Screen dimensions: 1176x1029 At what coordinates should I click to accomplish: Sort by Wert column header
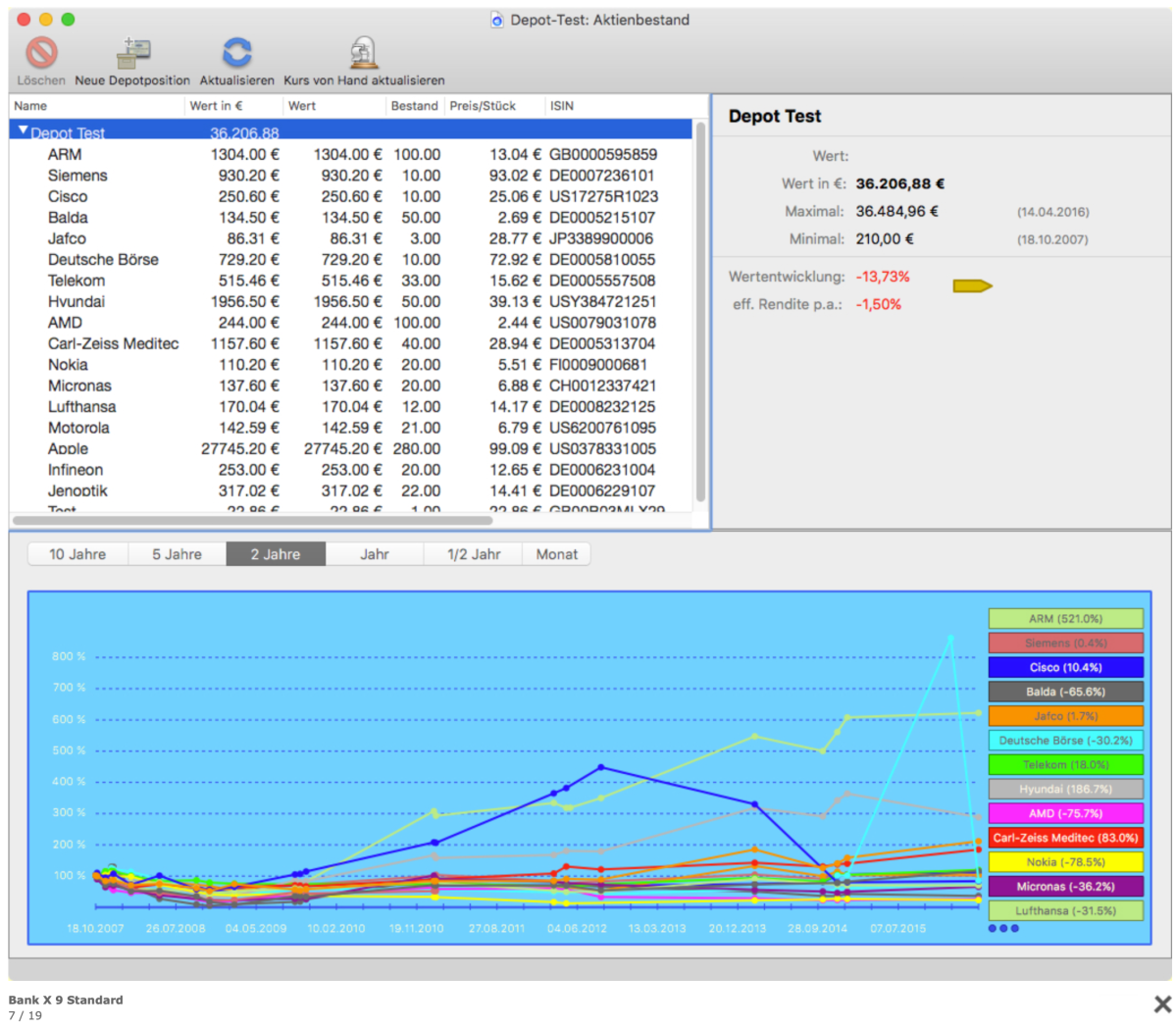tap(334, 106)
